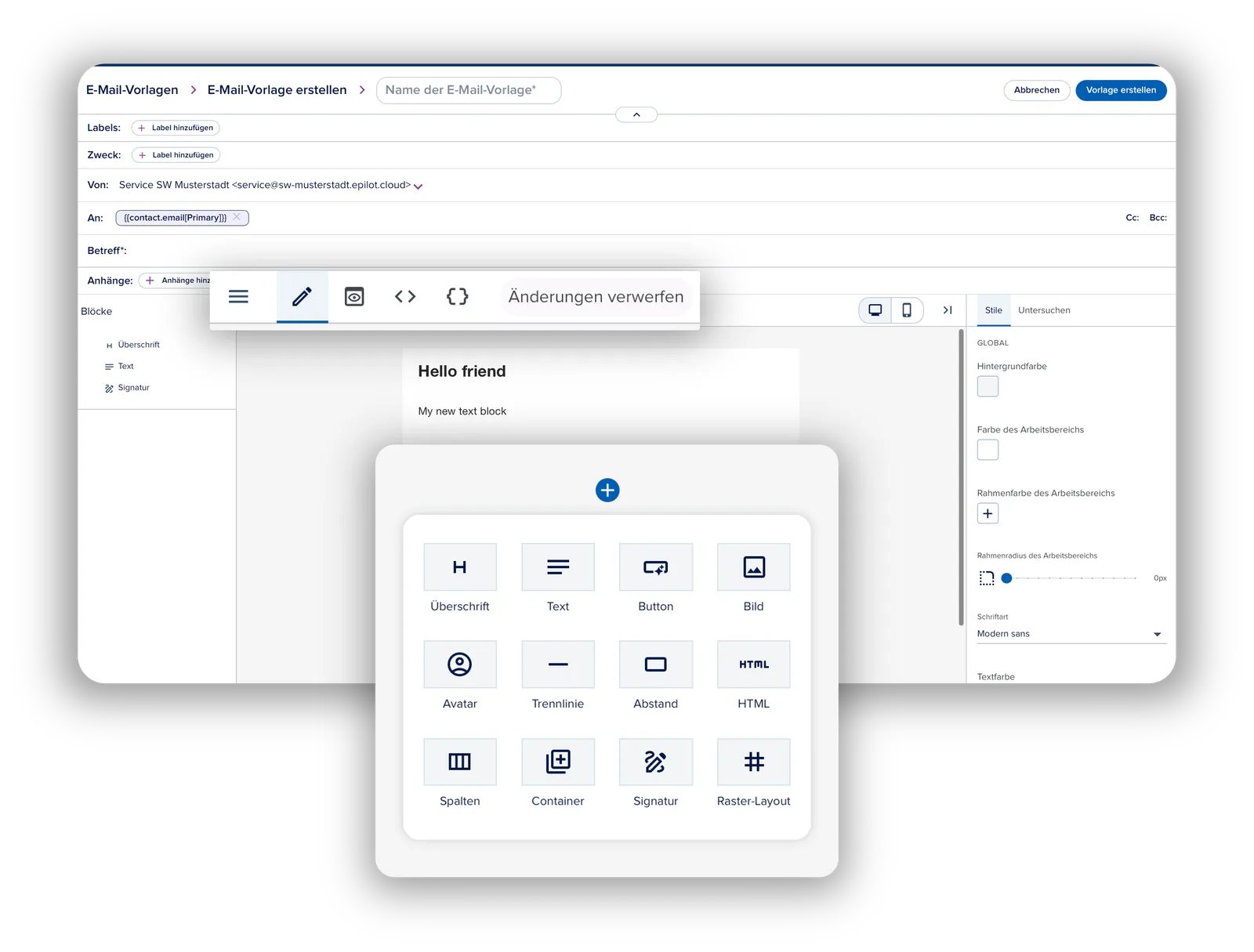
Task: Switch to HTML code view
Action: (x=405, y=296)
